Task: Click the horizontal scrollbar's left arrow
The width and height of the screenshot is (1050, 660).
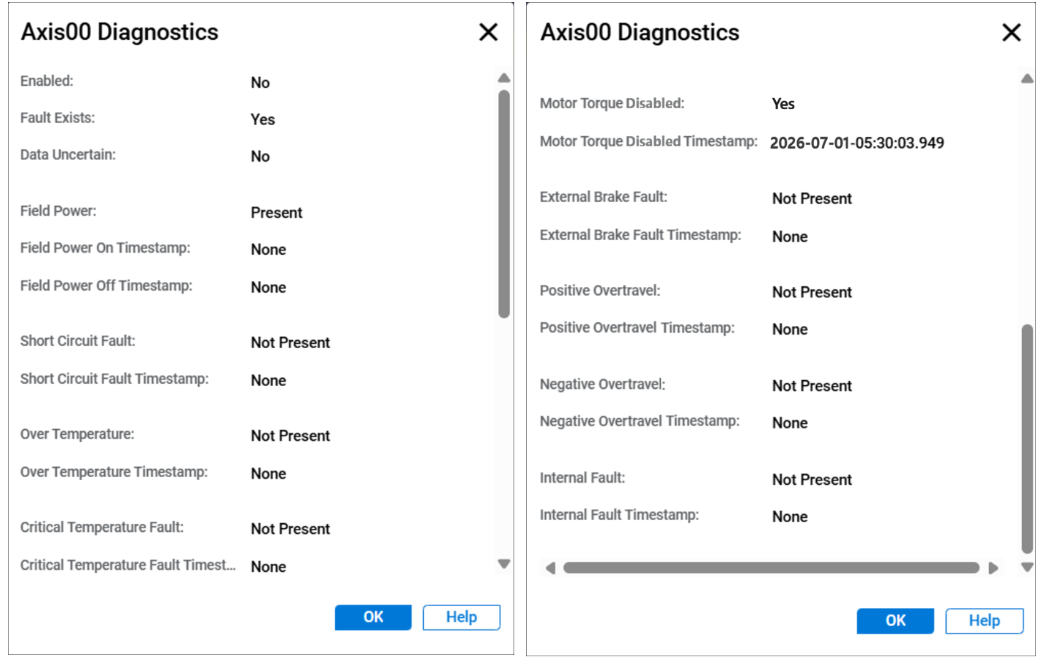Action: [550, 568]
